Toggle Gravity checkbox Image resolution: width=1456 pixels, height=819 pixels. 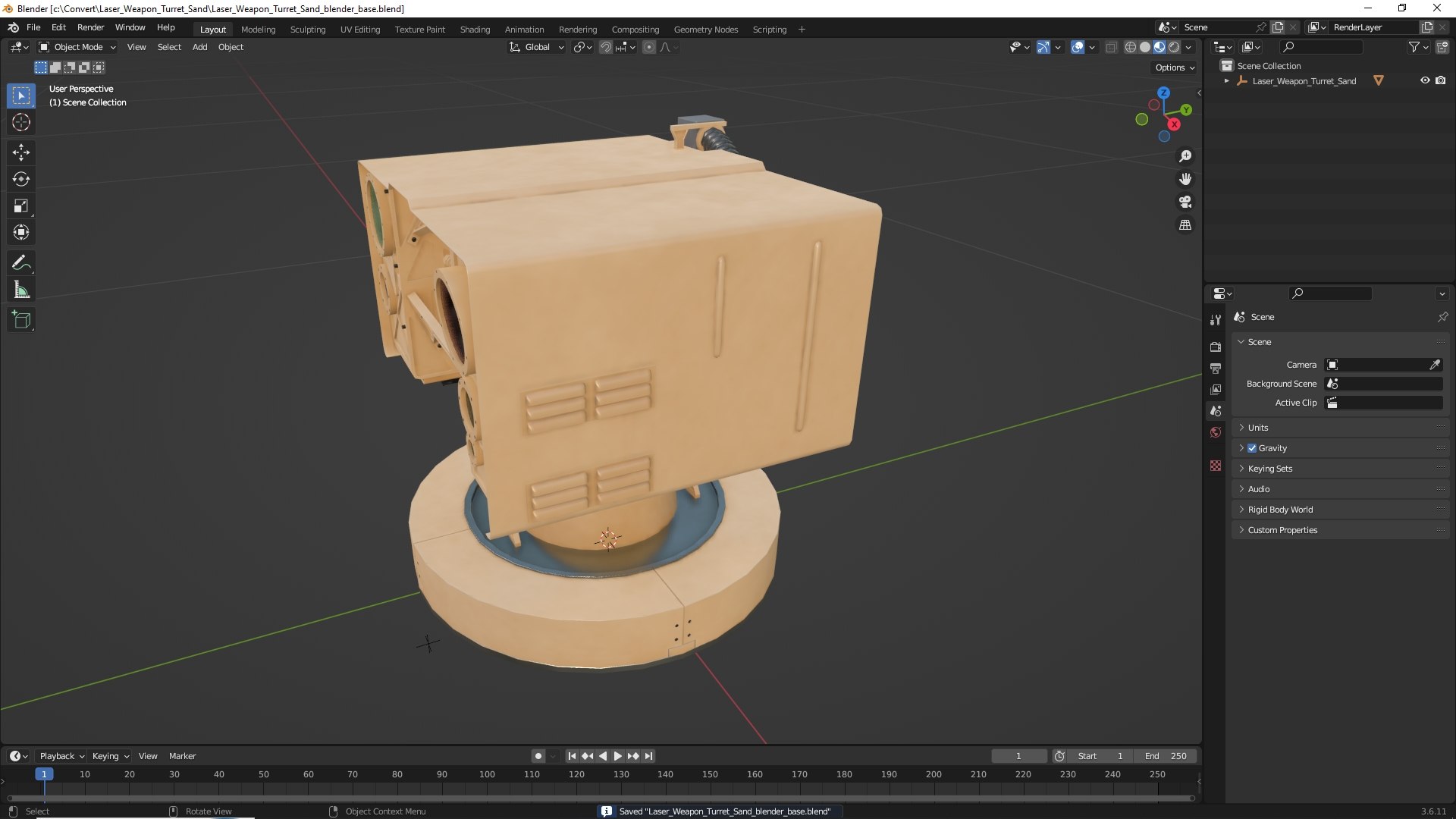1252,448
